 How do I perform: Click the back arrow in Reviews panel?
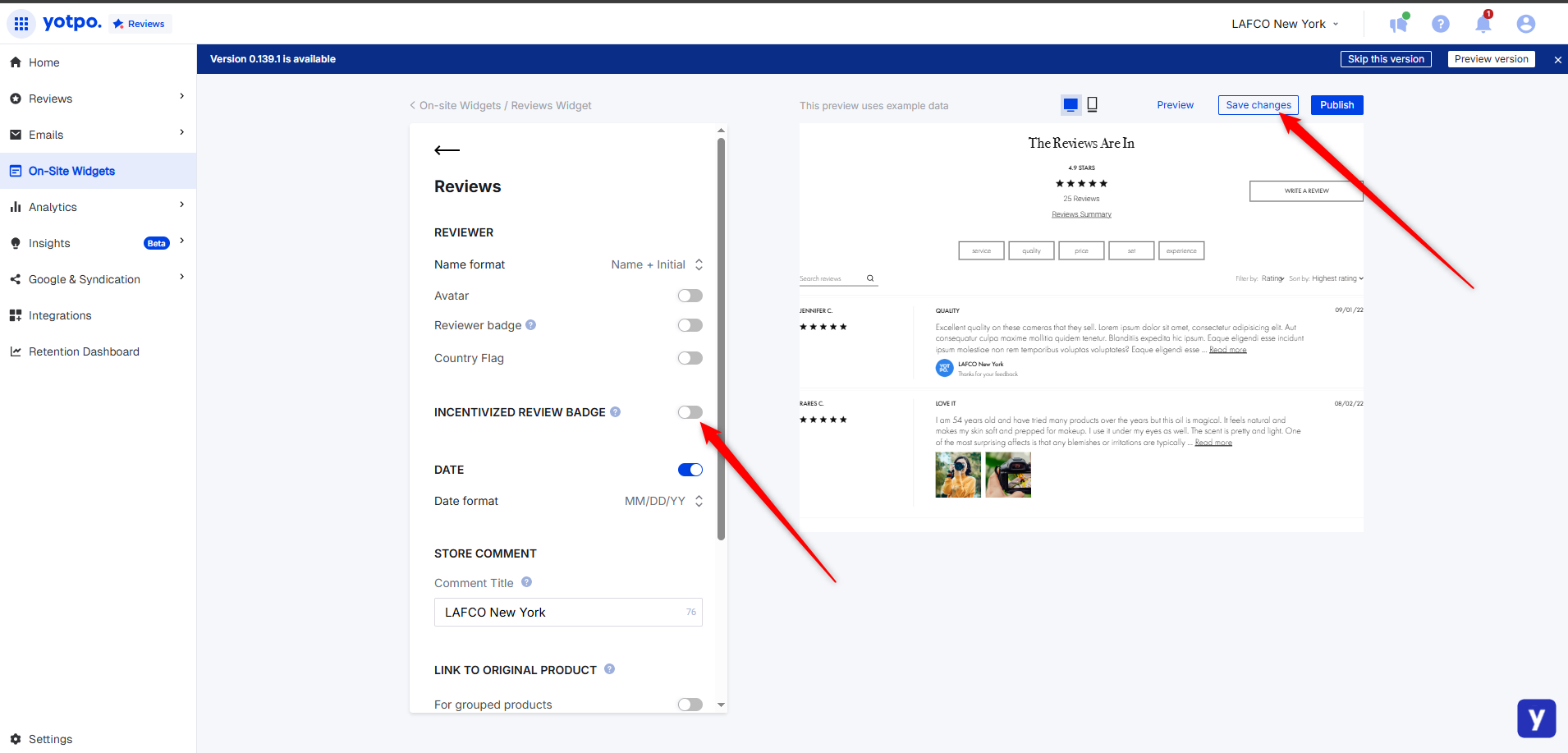coord(447,150)
